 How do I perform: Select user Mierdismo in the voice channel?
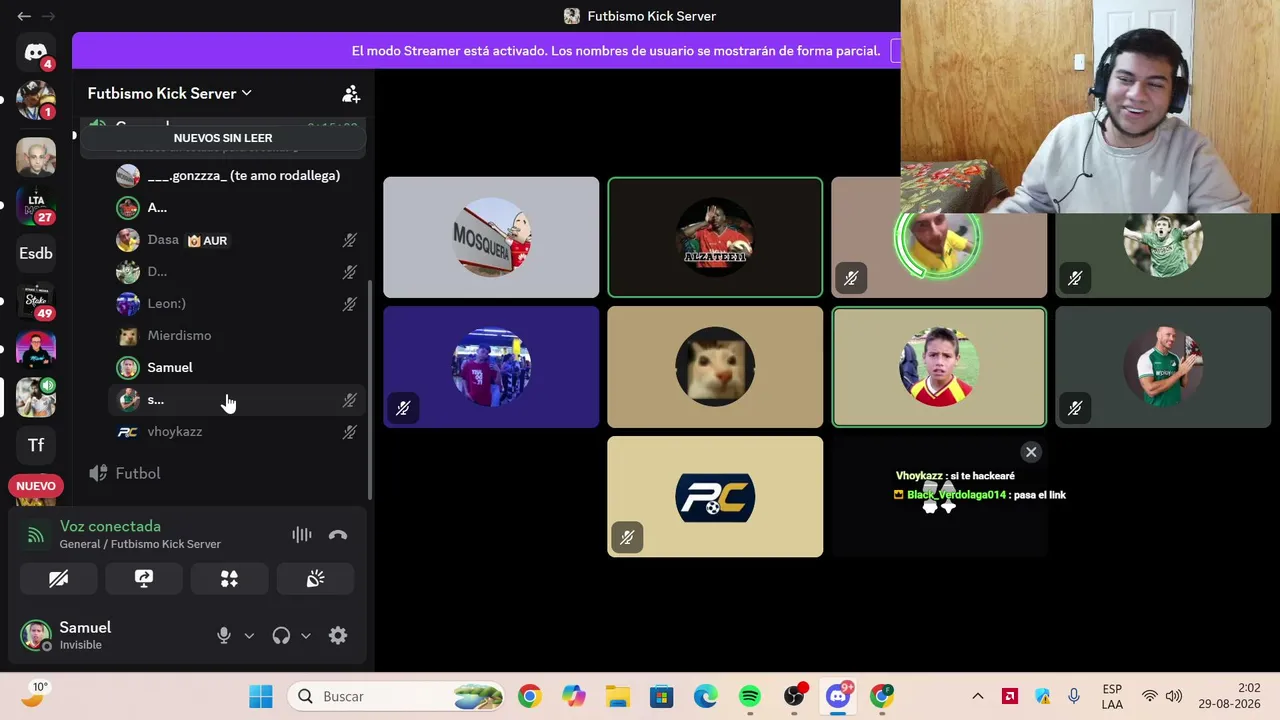point(236,335)
